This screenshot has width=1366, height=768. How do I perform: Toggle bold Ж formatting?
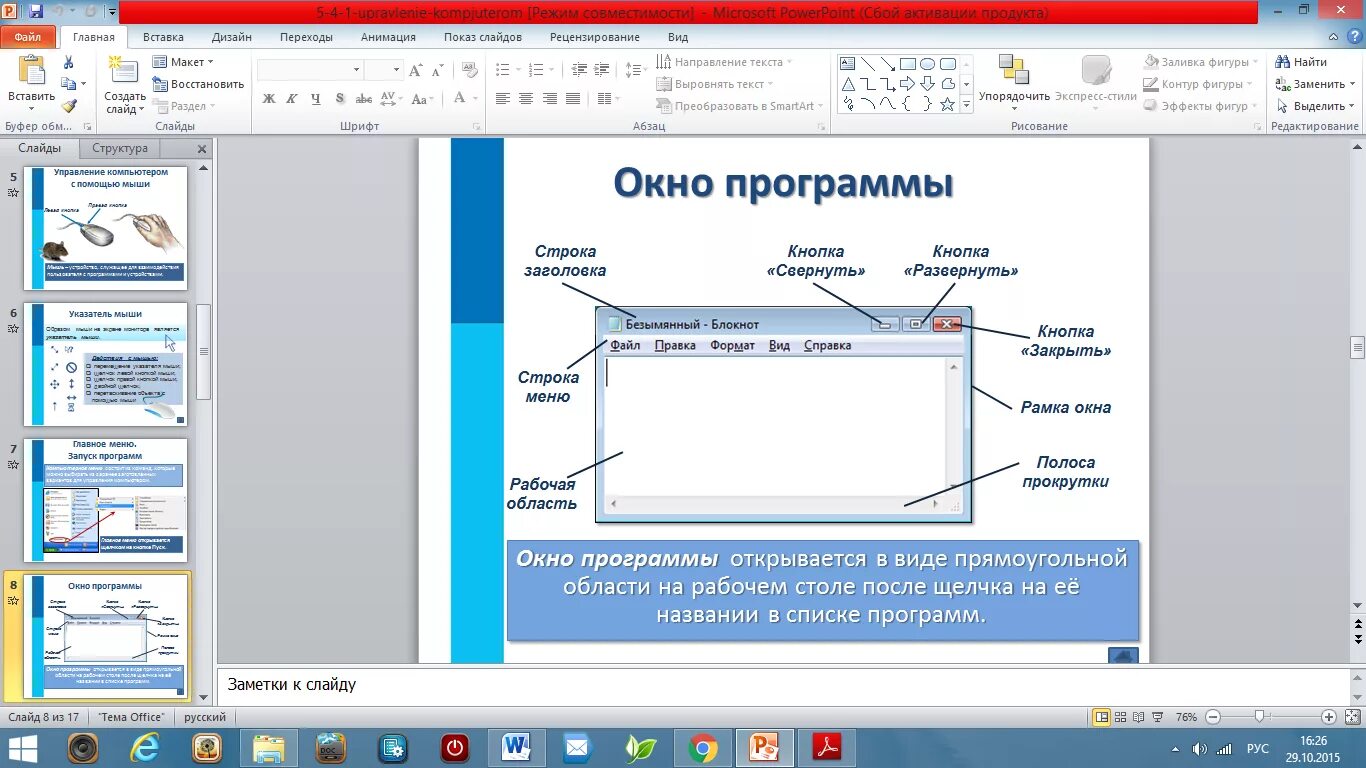coord(268,98)
